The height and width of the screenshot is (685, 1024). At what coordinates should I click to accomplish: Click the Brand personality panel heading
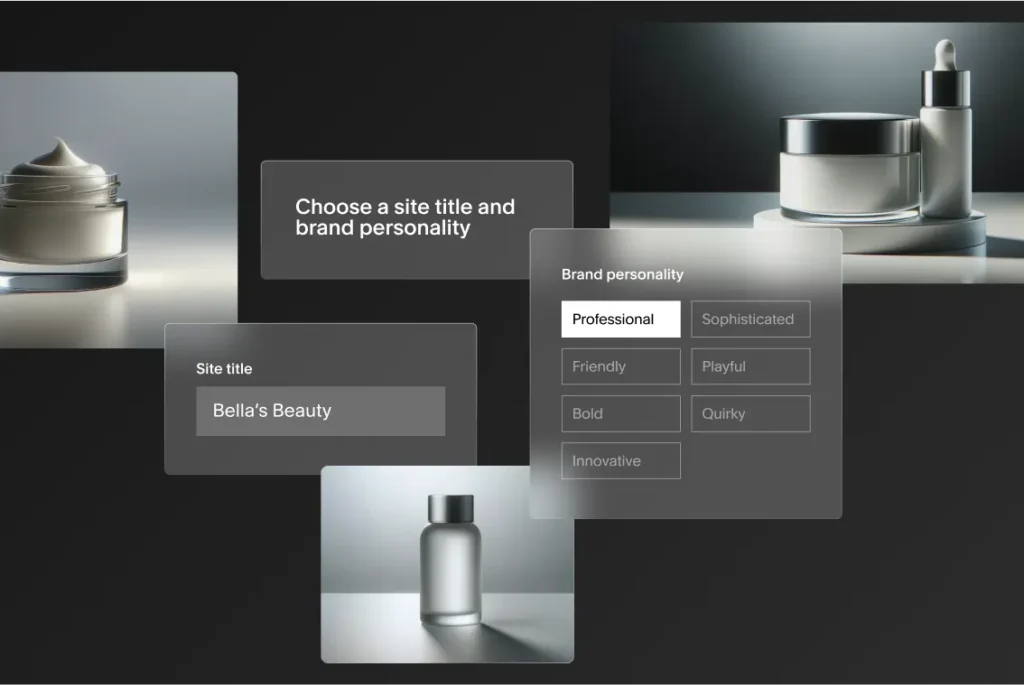point(622,274)
